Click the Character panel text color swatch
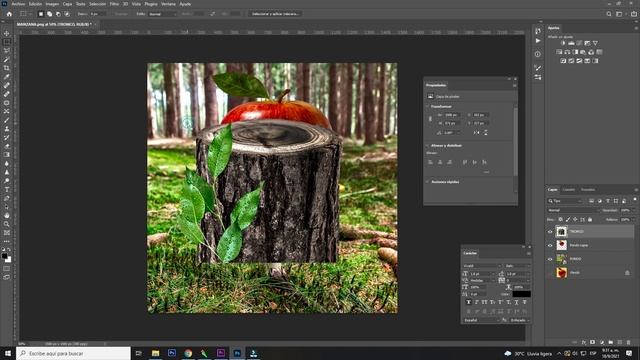 [522, 294]
